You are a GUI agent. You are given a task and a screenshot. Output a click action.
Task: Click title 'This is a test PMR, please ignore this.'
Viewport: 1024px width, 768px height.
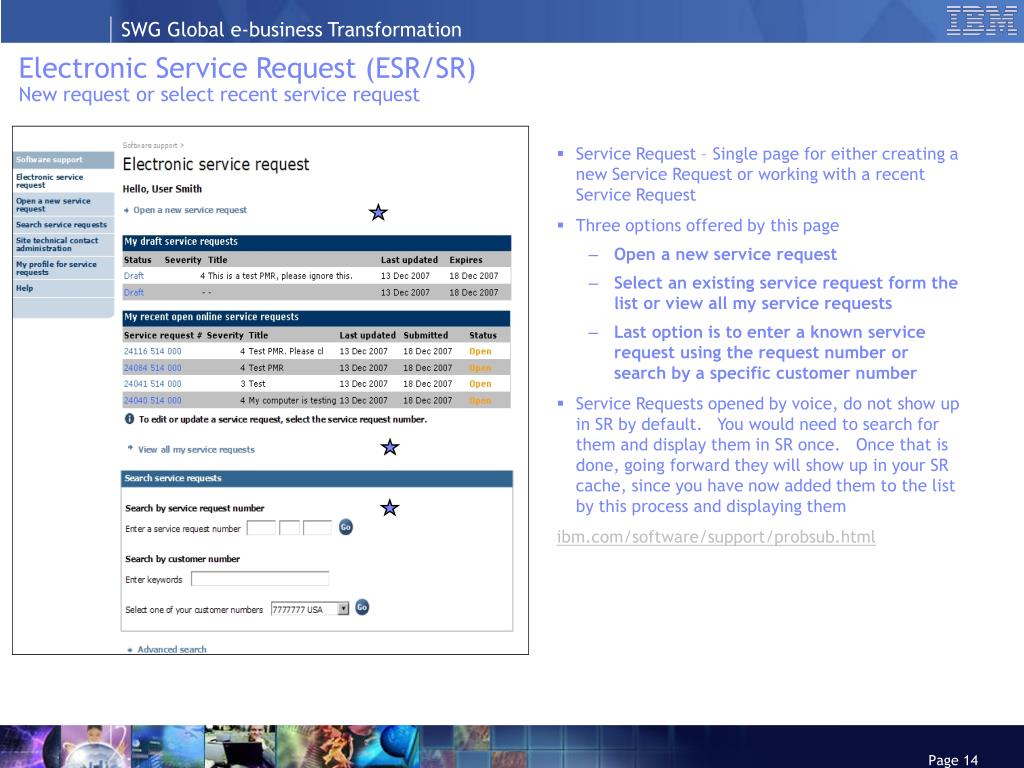pos(280,276)
